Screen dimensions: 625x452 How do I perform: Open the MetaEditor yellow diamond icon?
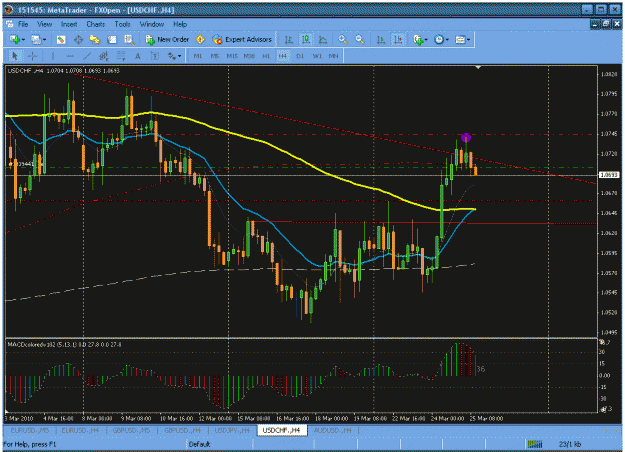point(200,39)
